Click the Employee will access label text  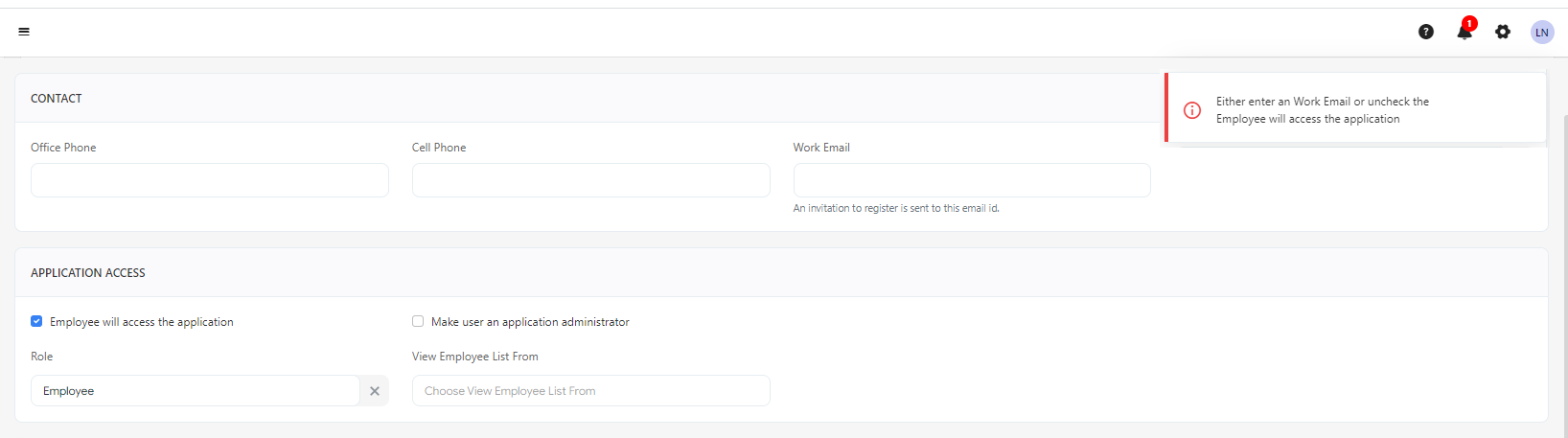(142, 322)
